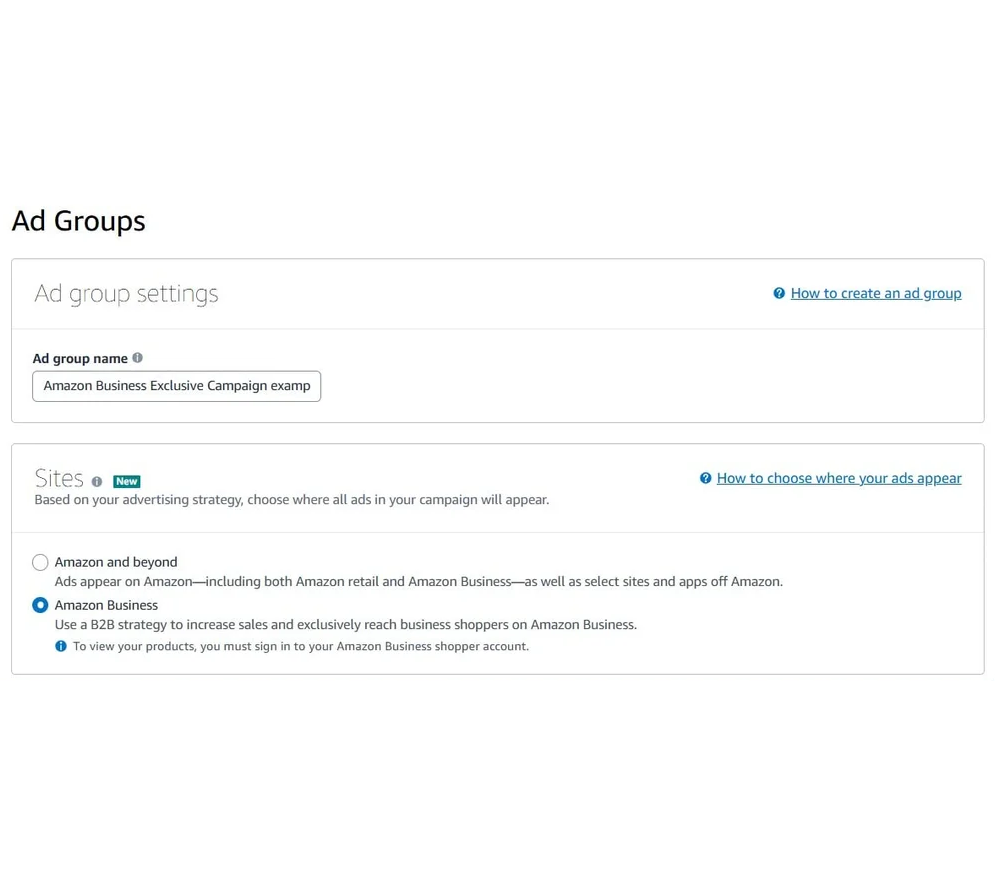
Task: Click the 'Ads appear on Amazon' description text
Action: pos(418,581)
